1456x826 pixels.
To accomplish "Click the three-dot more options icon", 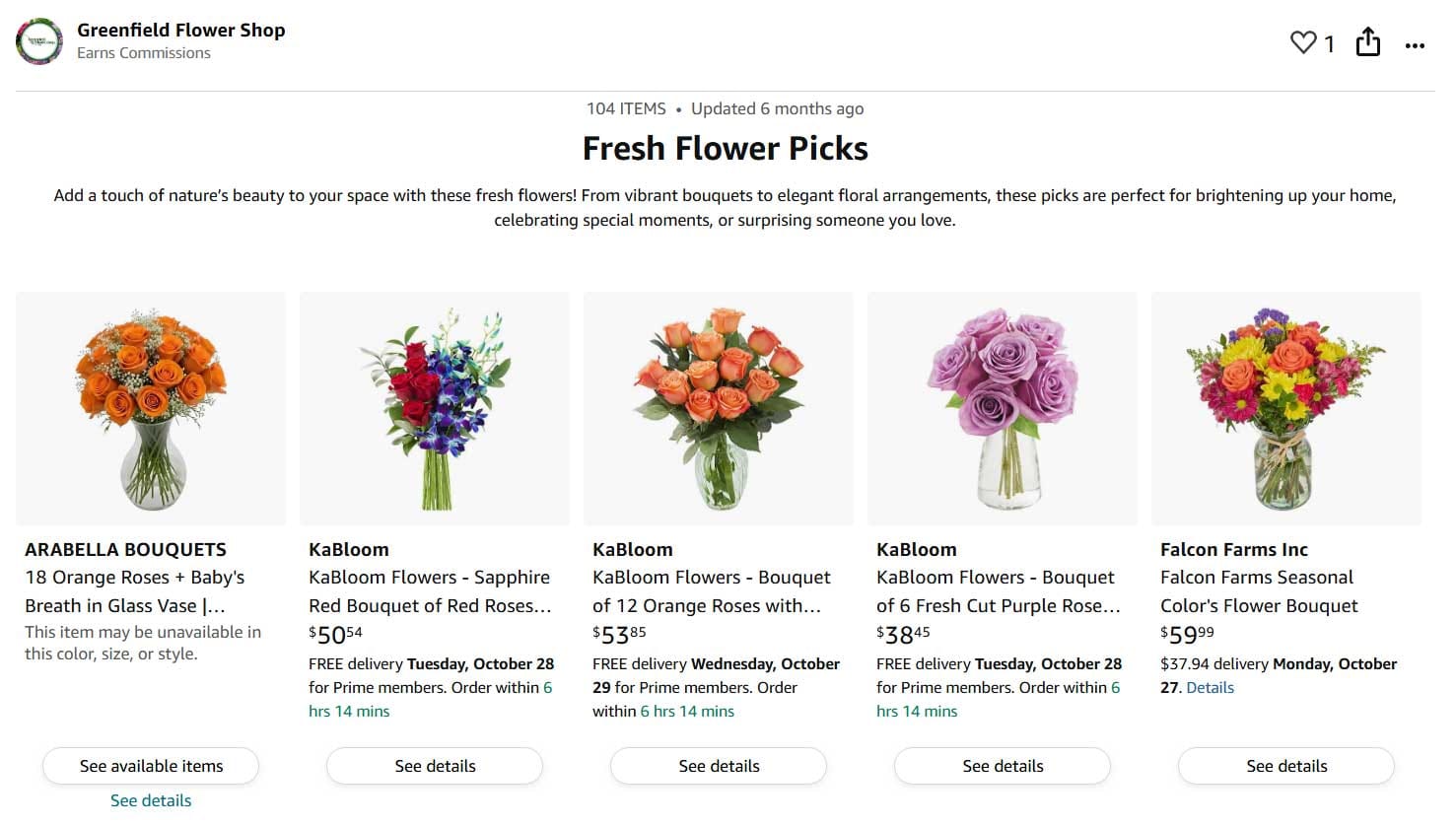I will click(1416, 45).
